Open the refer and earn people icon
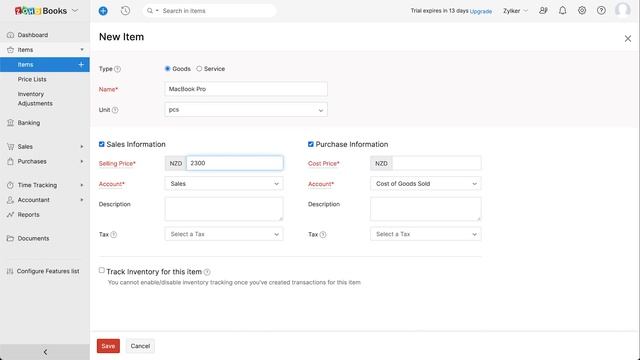640x360 pixels. (x=543, y=11)
